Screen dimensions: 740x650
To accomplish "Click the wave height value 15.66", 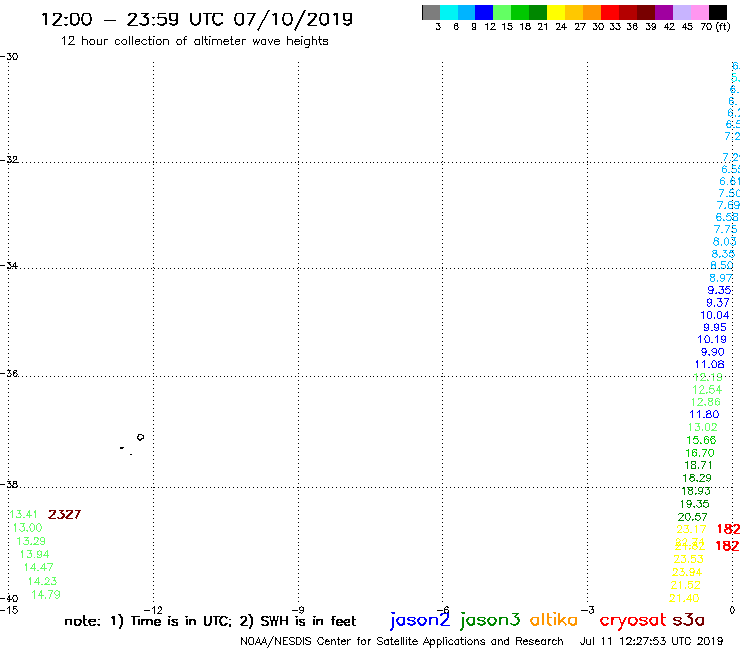I will pyautogui.click(x=701, y=440).
